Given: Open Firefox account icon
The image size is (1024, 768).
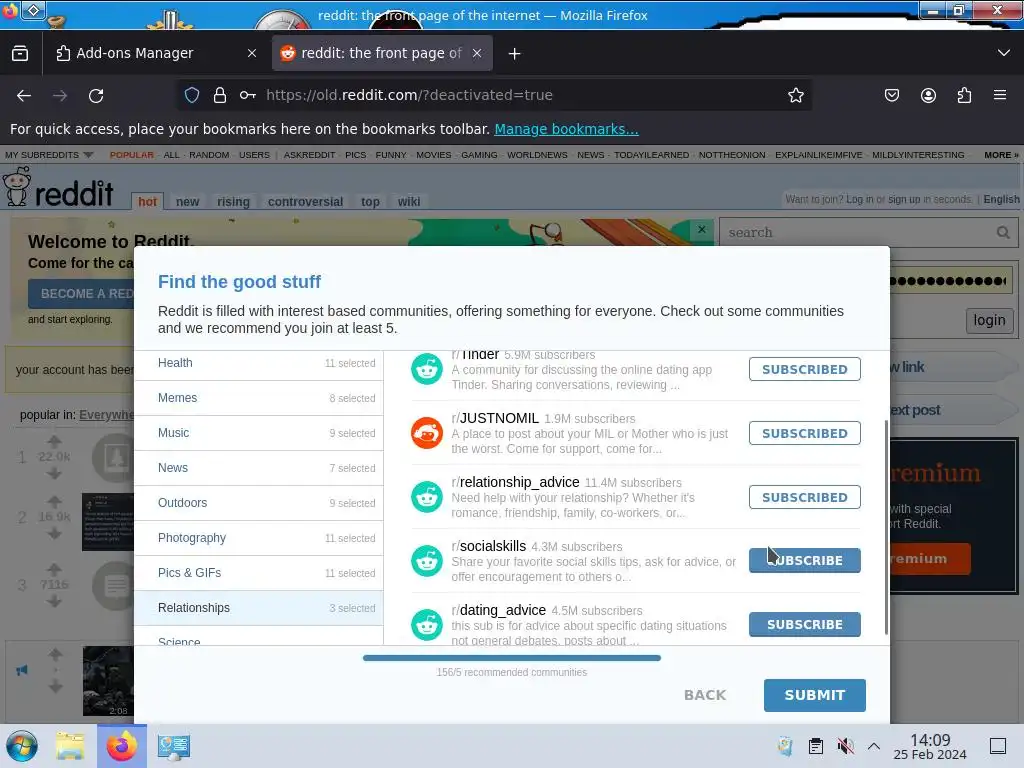Looking at the screenshot, I should (928, 95).
